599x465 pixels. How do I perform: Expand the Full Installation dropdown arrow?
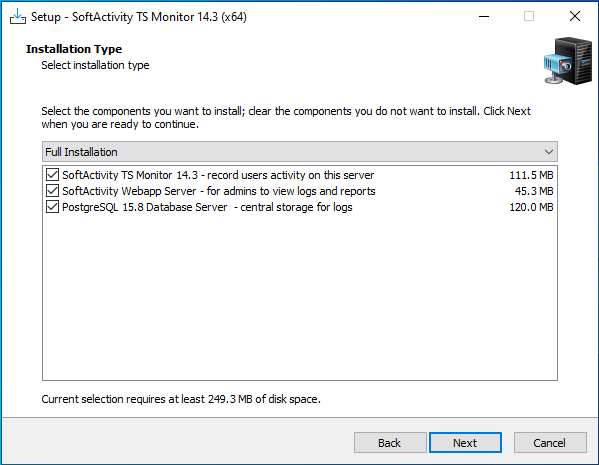549,152
